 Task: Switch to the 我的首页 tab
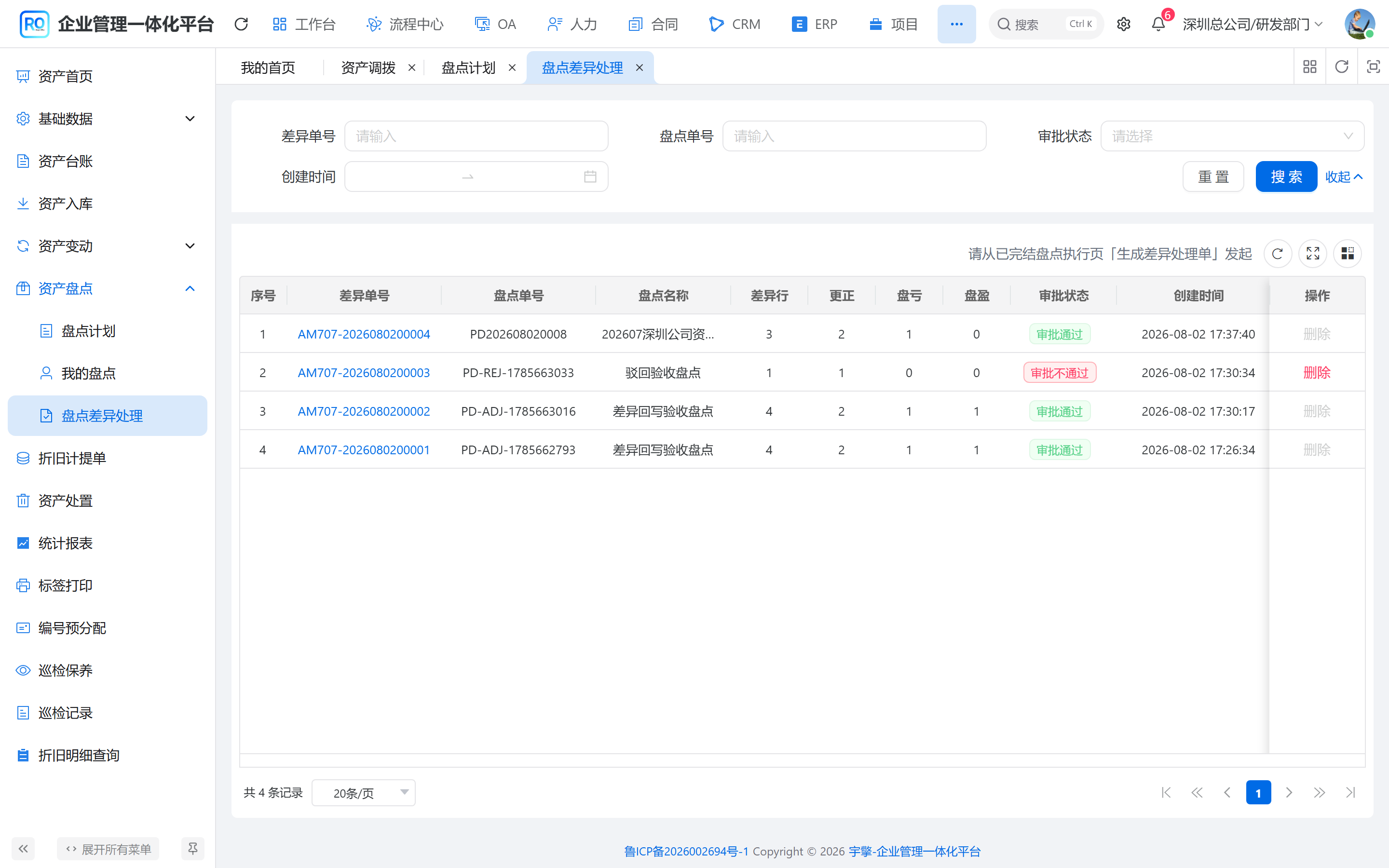(x=268, y=68)
